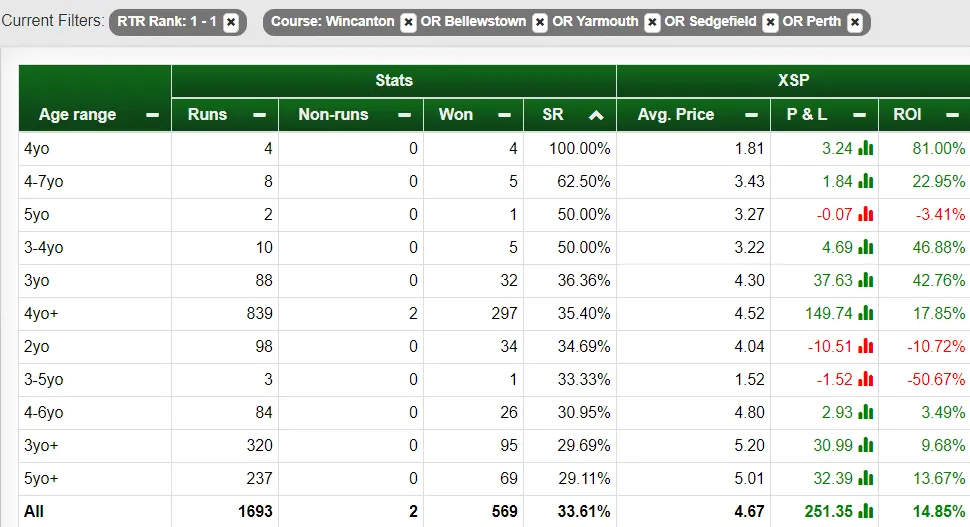Screen dimensions: 970x527
Task: Remove the Sedgefield course filter
Action: pos(770,22)
